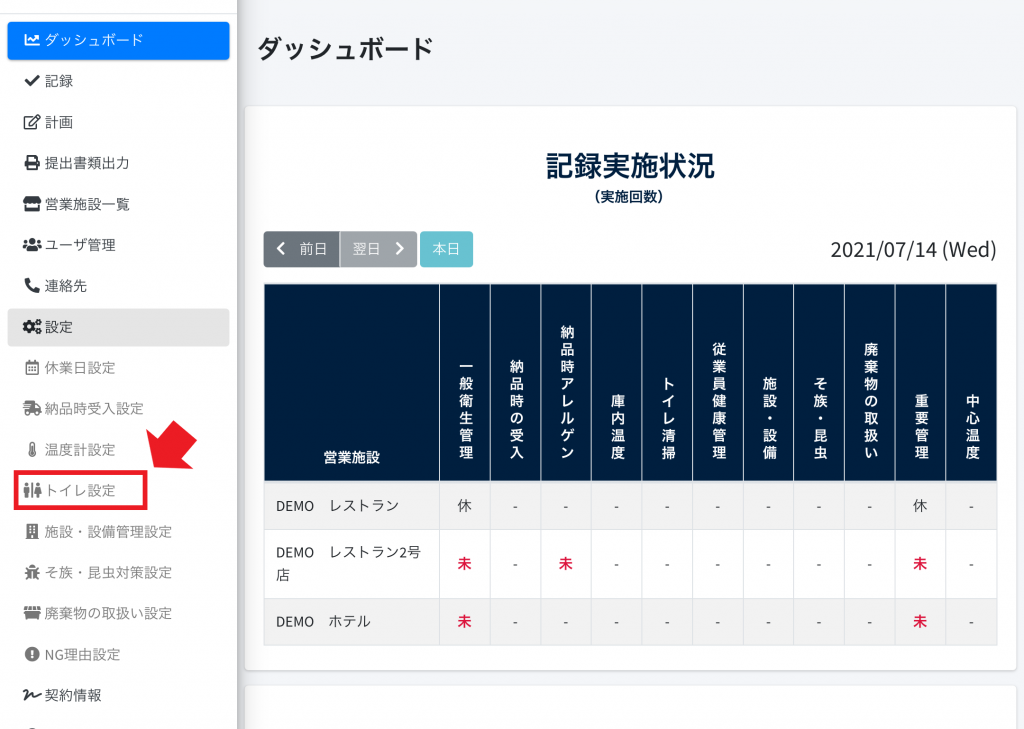Open 廃棄物の取扱い設定

(x=118, y=613)
